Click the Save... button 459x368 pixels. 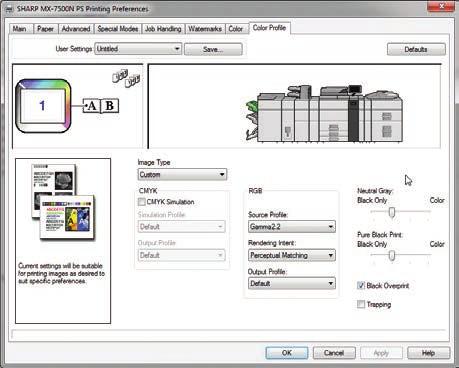pyautogui.click(x=213, y=49)
